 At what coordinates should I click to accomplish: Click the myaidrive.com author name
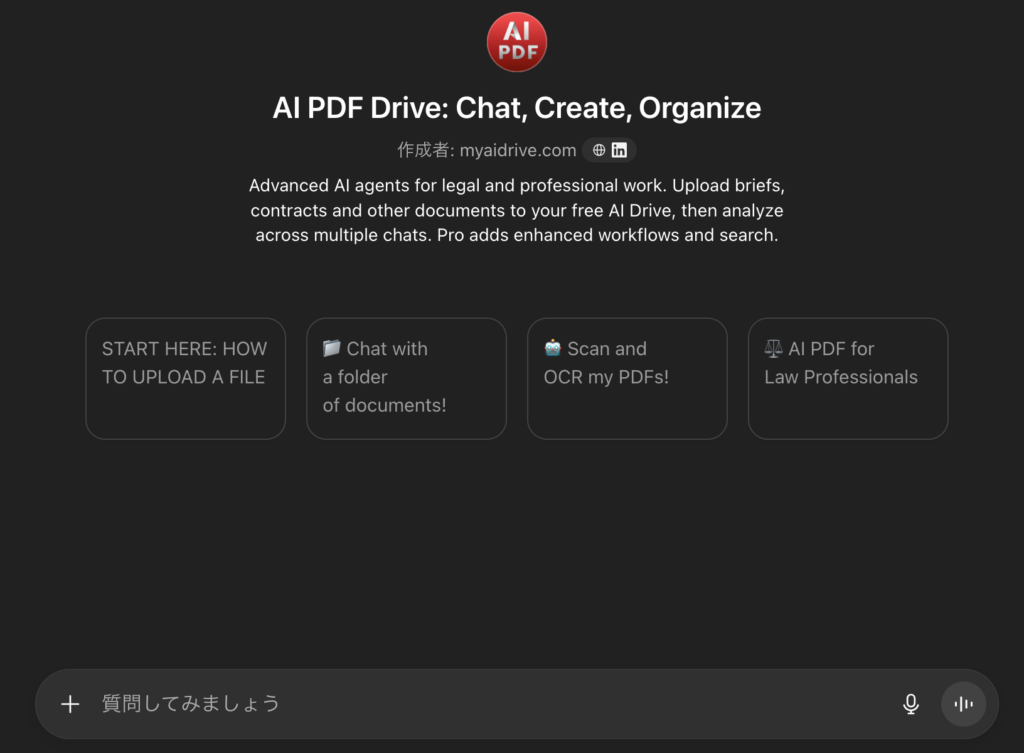(518, 150)
